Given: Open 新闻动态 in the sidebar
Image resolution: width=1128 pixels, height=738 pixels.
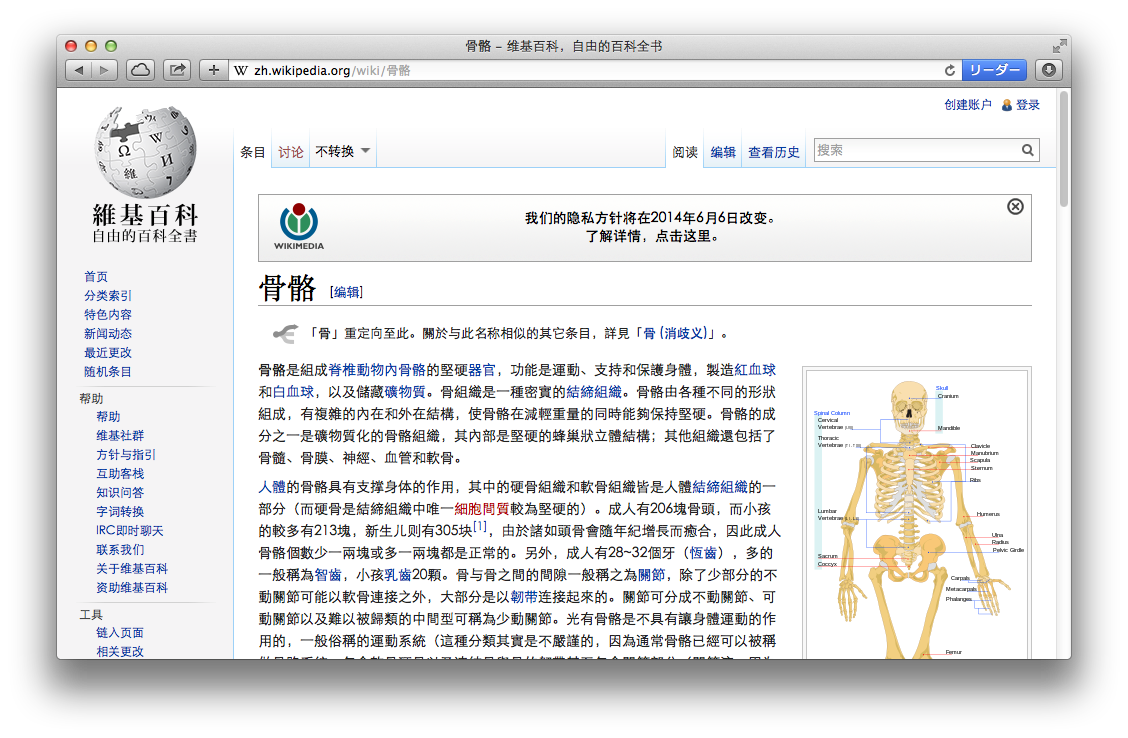Looking at the screenshot, I should point(108,334).
